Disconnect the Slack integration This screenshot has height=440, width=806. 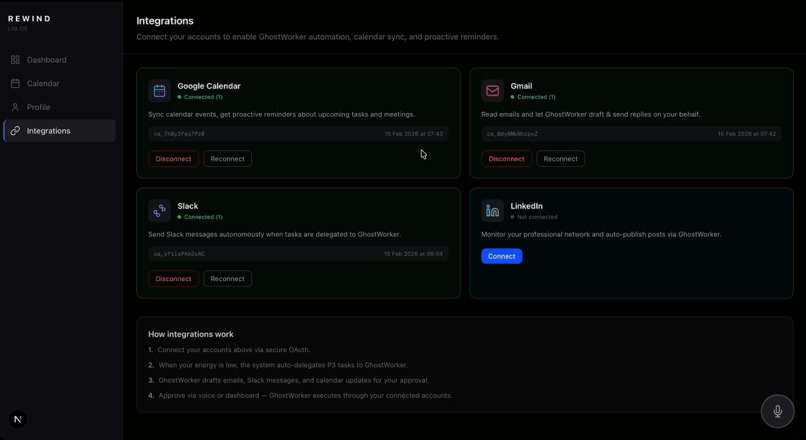point(173,279)
